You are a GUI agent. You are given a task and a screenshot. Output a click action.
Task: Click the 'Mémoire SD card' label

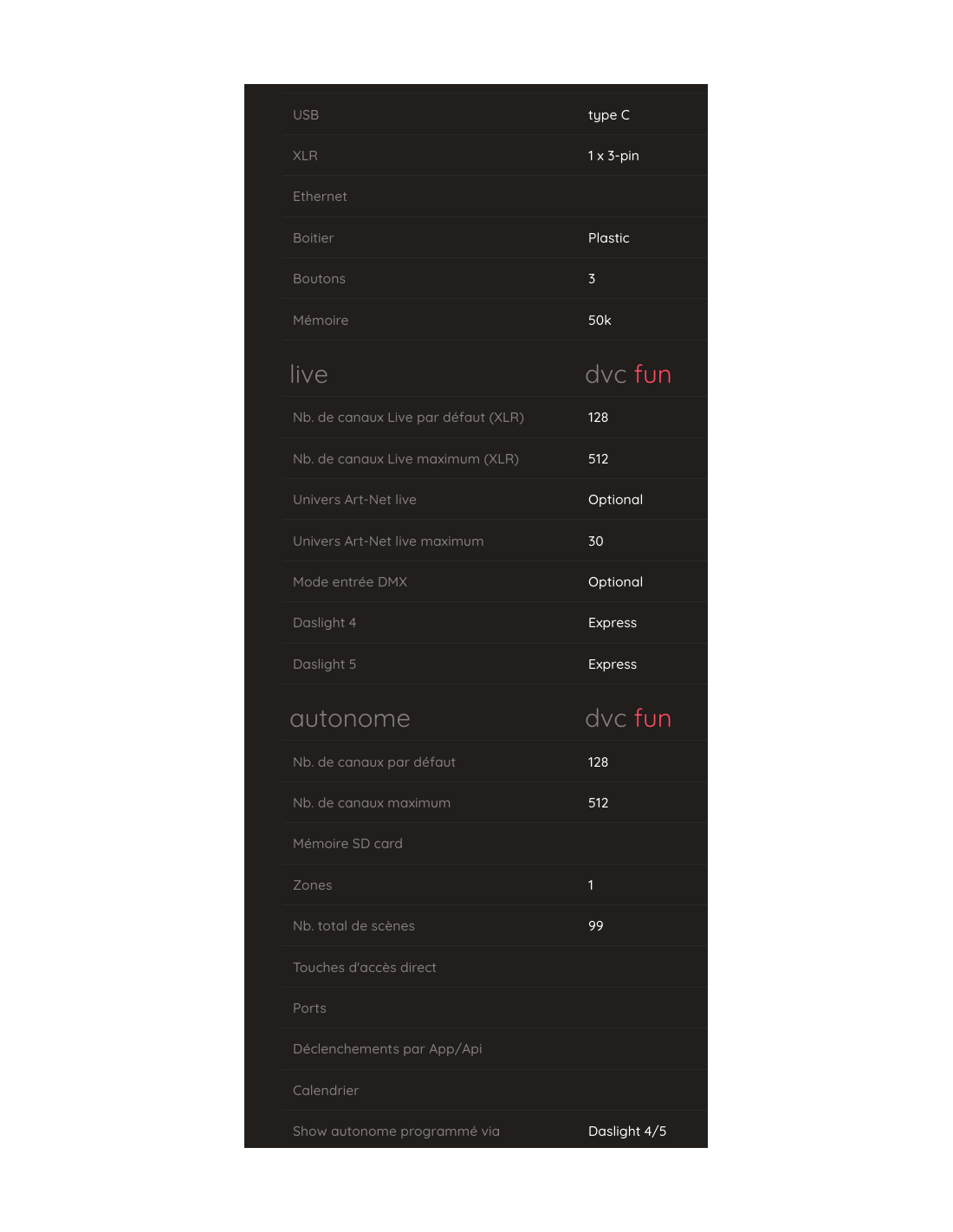point(347,844)
